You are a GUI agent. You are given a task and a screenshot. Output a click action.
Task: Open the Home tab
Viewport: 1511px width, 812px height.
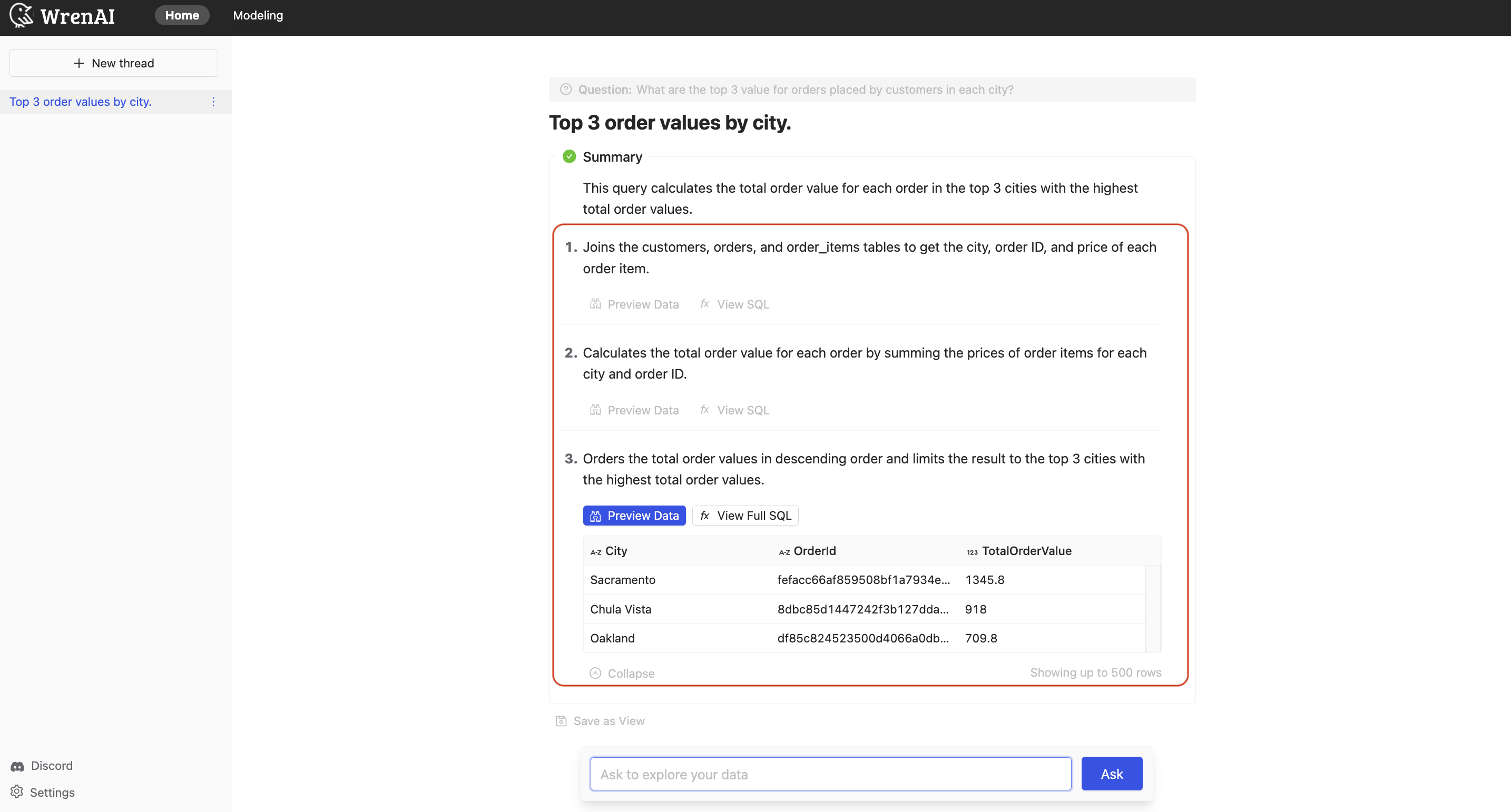pyautogui.click(x=182, y=15)
